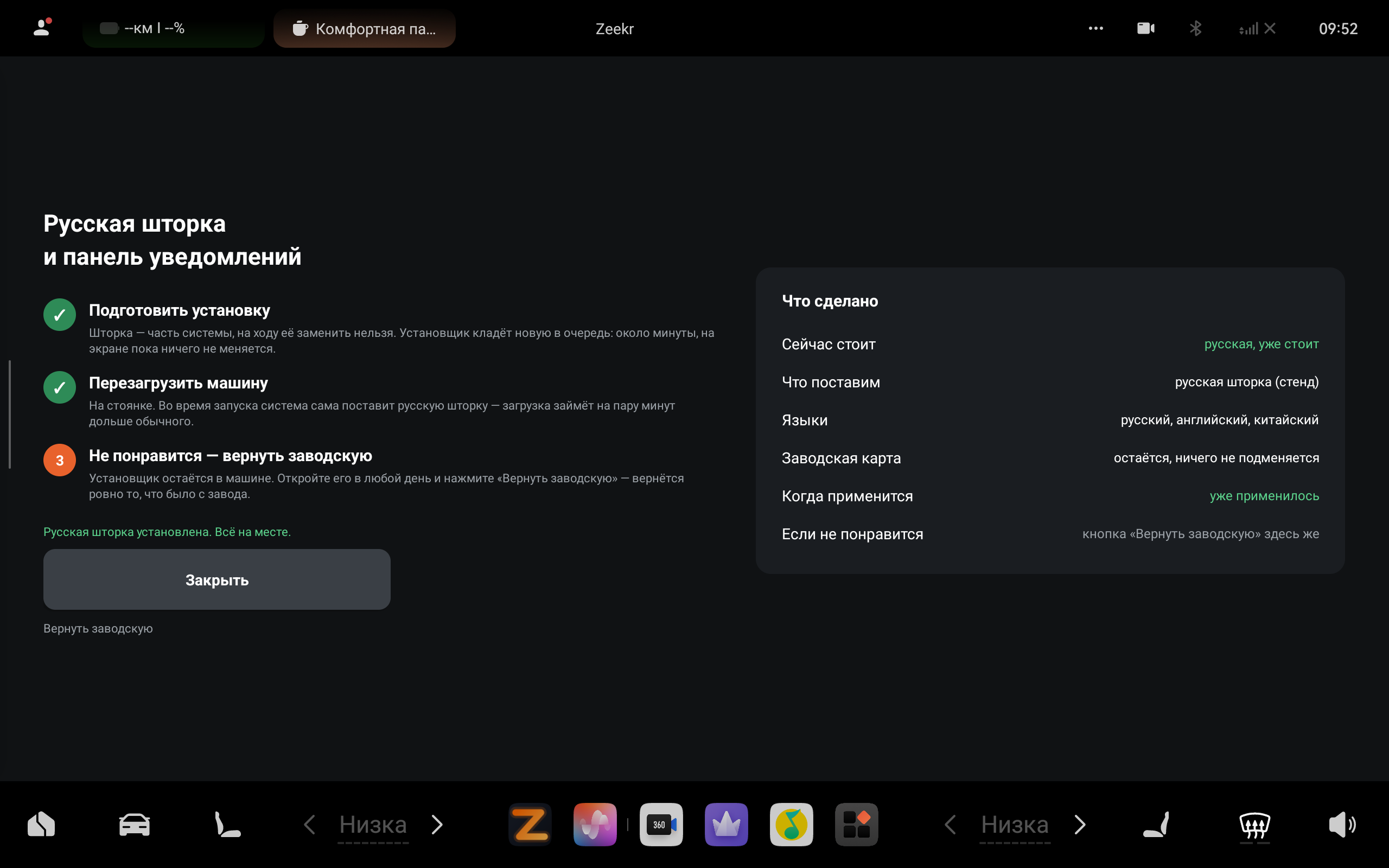Decrease right climate level with left chevron
Image resolution: width=1389 pixels, height=868 pixels.
[x=951, y=825]
